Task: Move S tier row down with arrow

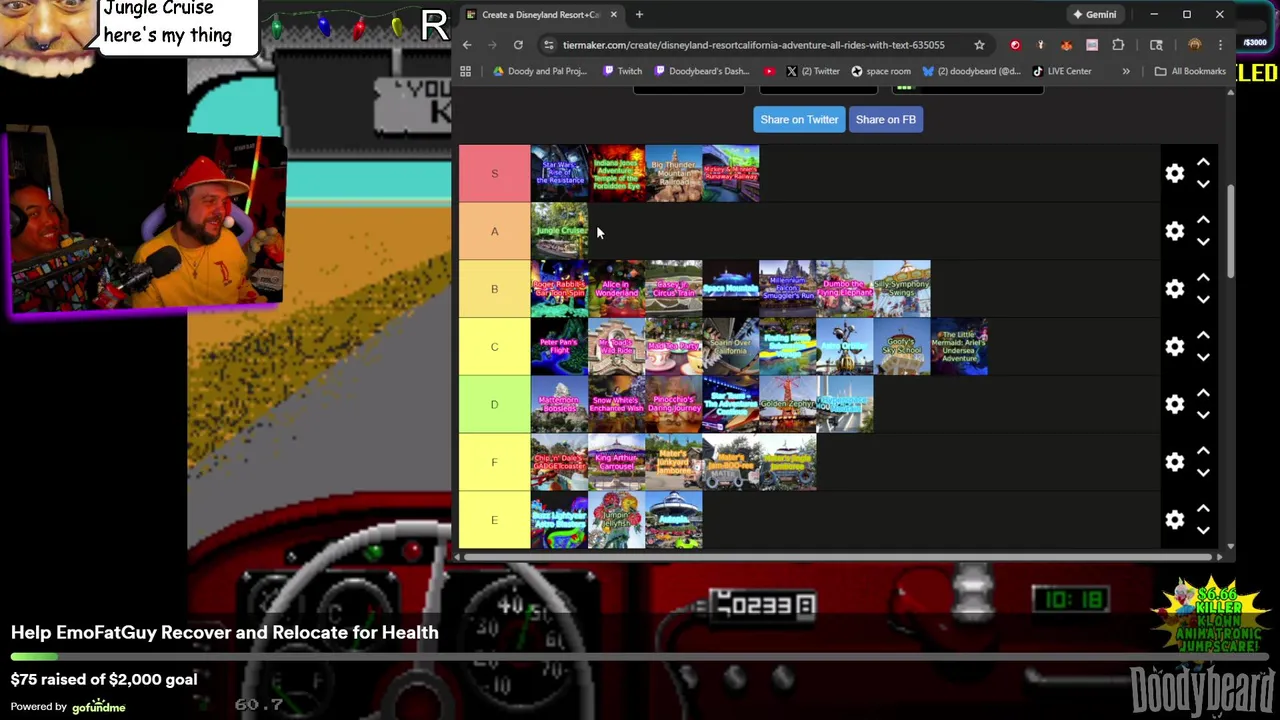Action: (1203, 185)
